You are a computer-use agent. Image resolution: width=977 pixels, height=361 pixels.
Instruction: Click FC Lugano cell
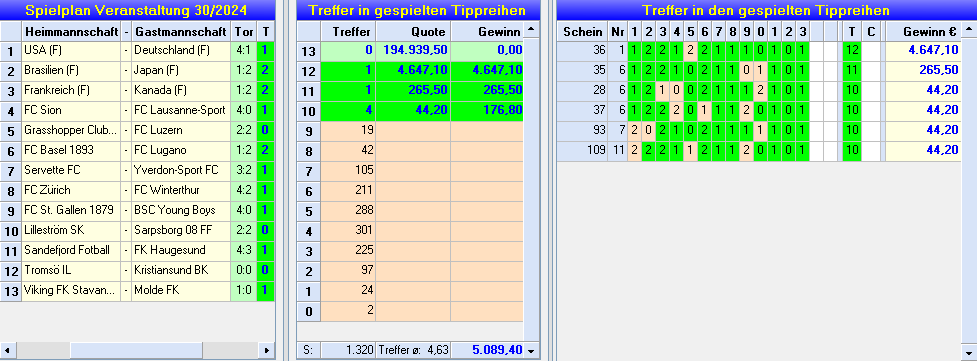[x=181, y=150]
